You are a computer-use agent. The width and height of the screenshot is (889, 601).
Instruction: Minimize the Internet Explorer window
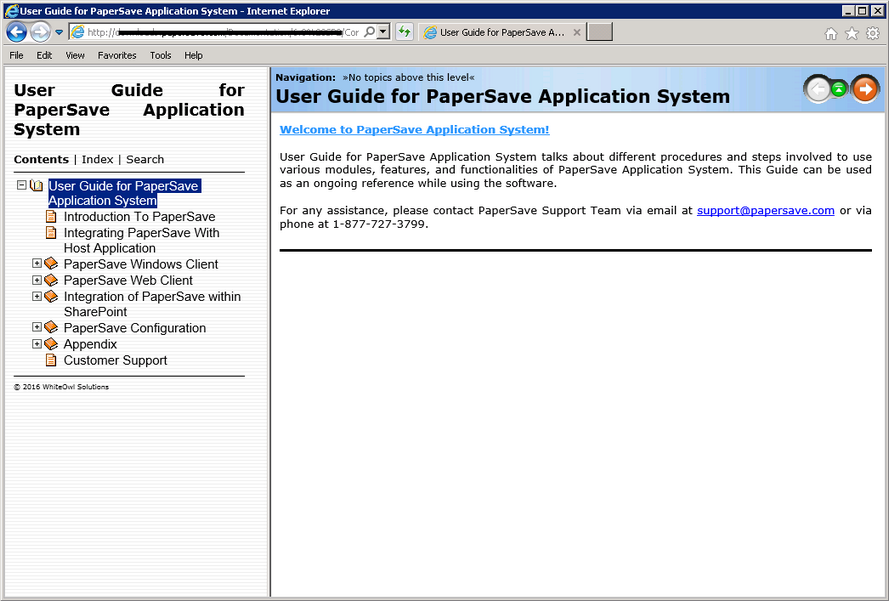pos(848,11)
